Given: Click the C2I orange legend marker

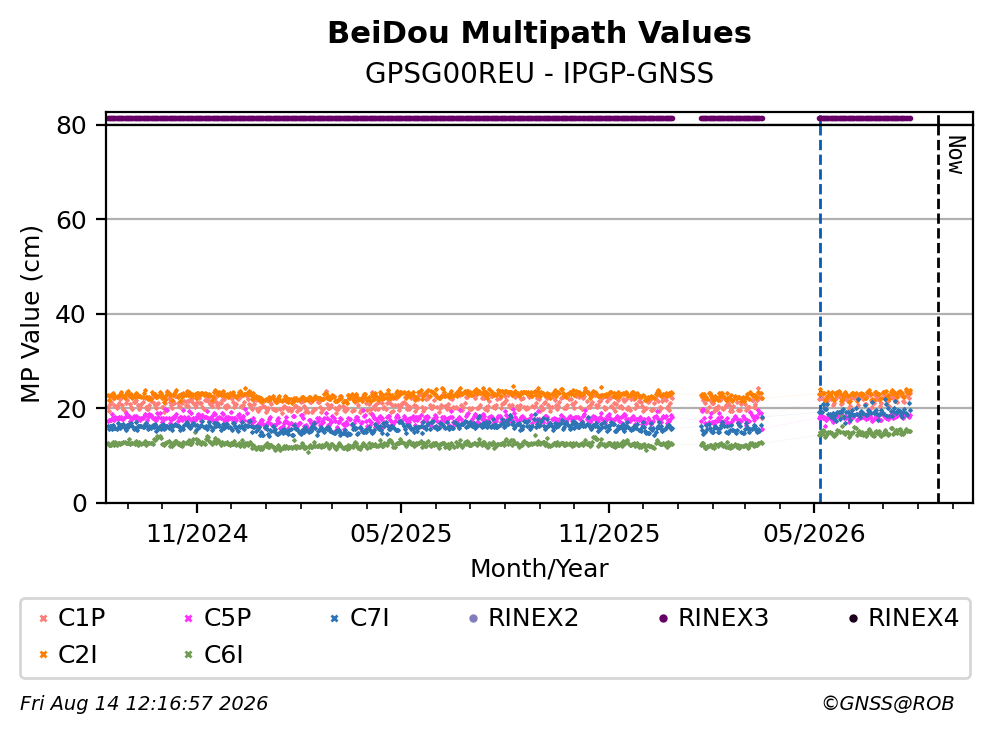Looking at the screenshot, I should pos(43,655).
